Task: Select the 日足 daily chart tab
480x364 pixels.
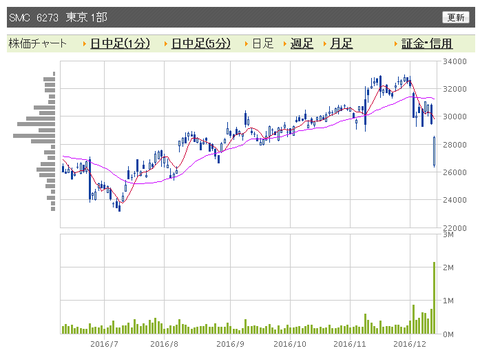Action: point(263,44)
